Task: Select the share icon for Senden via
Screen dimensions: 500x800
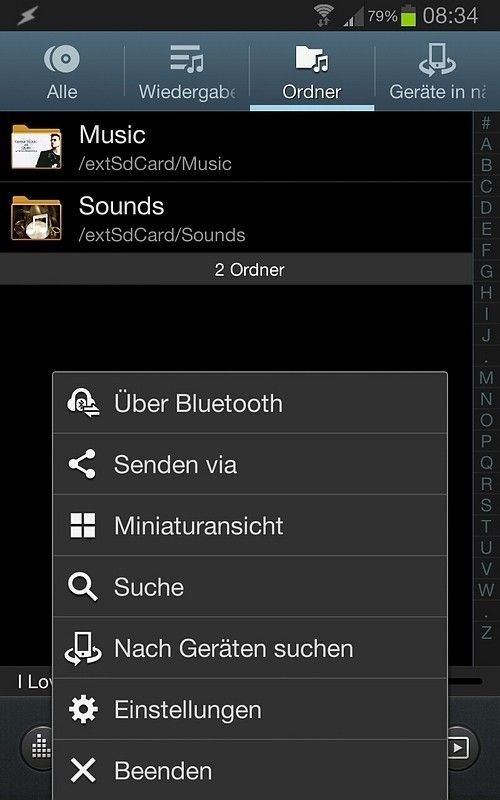Action: point(82,464)
